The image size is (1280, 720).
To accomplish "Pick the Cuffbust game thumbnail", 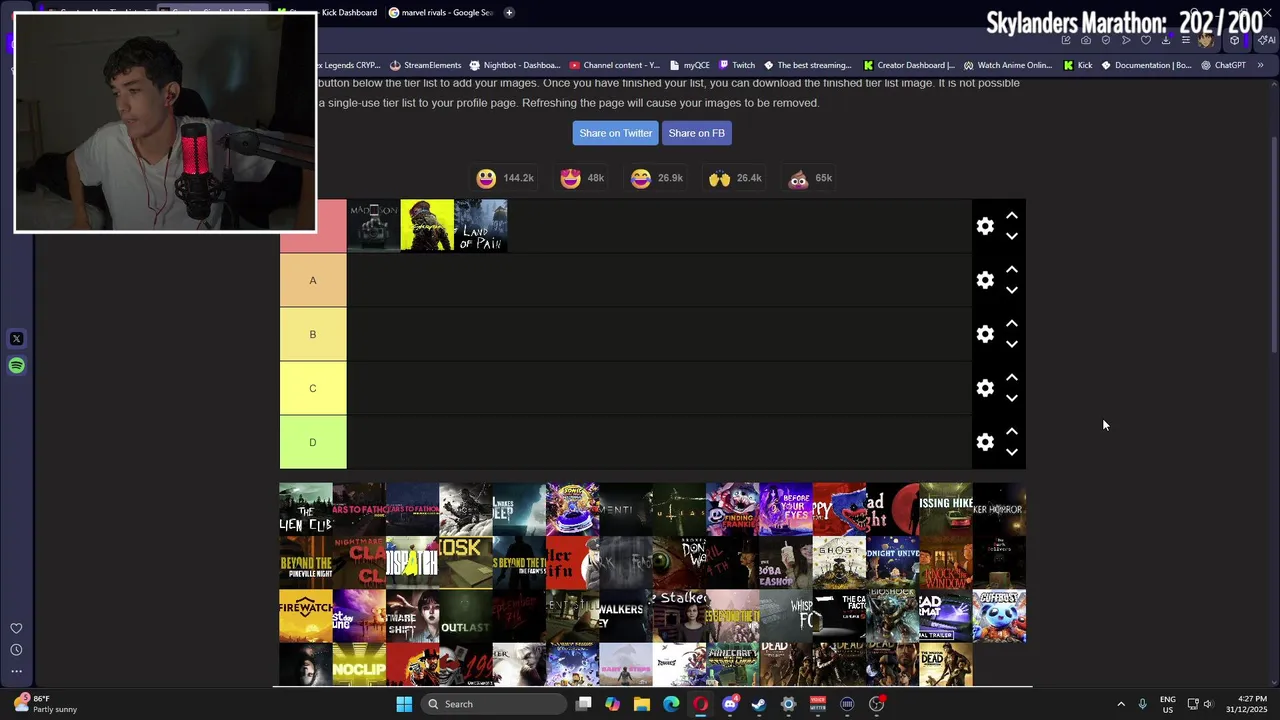I will tap(999, 616).
